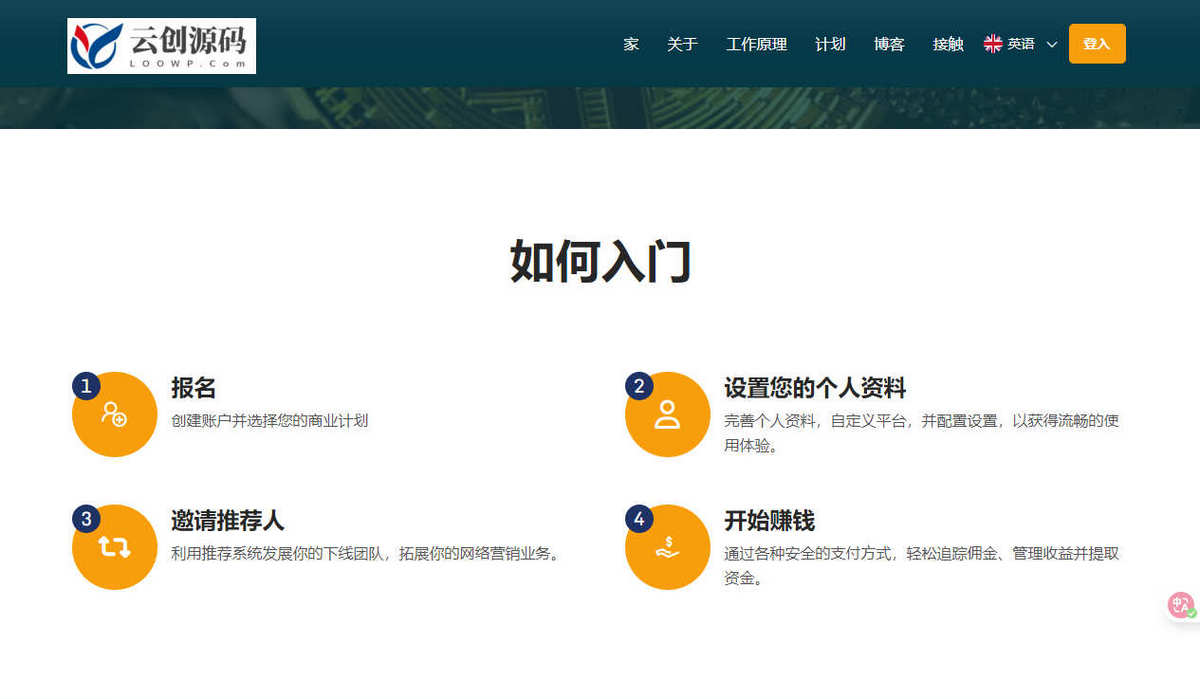Click the 如何入门 page title
1200x699 pixels.
click(600, 263)
